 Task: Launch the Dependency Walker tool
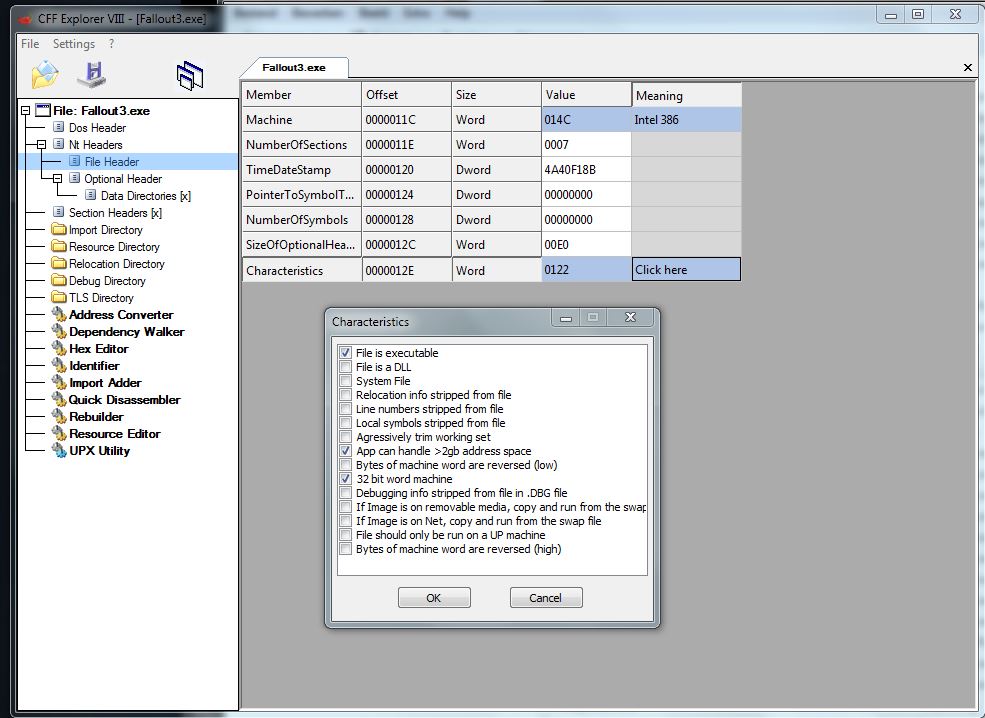127,331
